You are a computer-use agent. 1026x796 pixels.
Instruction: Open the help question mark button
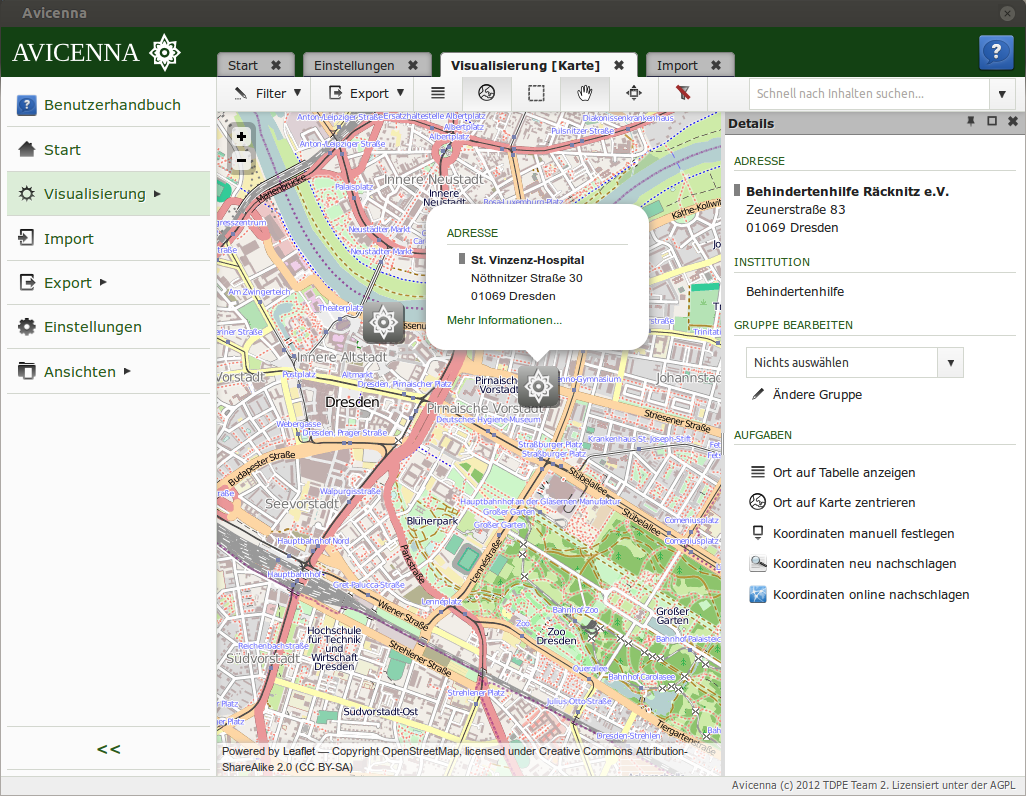995,52
